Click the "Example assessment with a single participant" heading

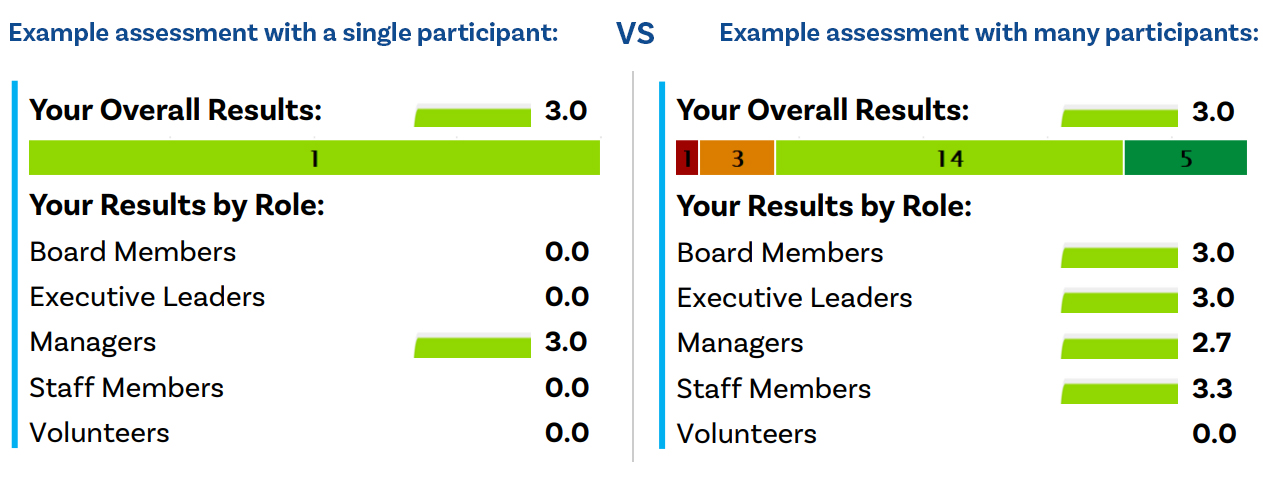point(283,33)
